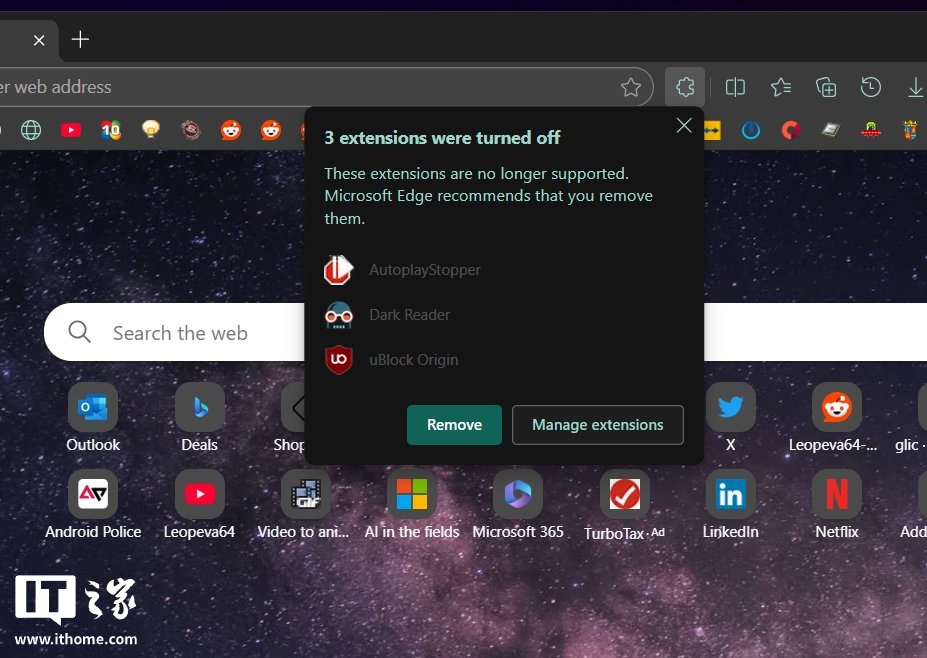This screenshot has height=658, width=927.
Task: Open the Video to ani... quick link
Action: click(304, 505)
